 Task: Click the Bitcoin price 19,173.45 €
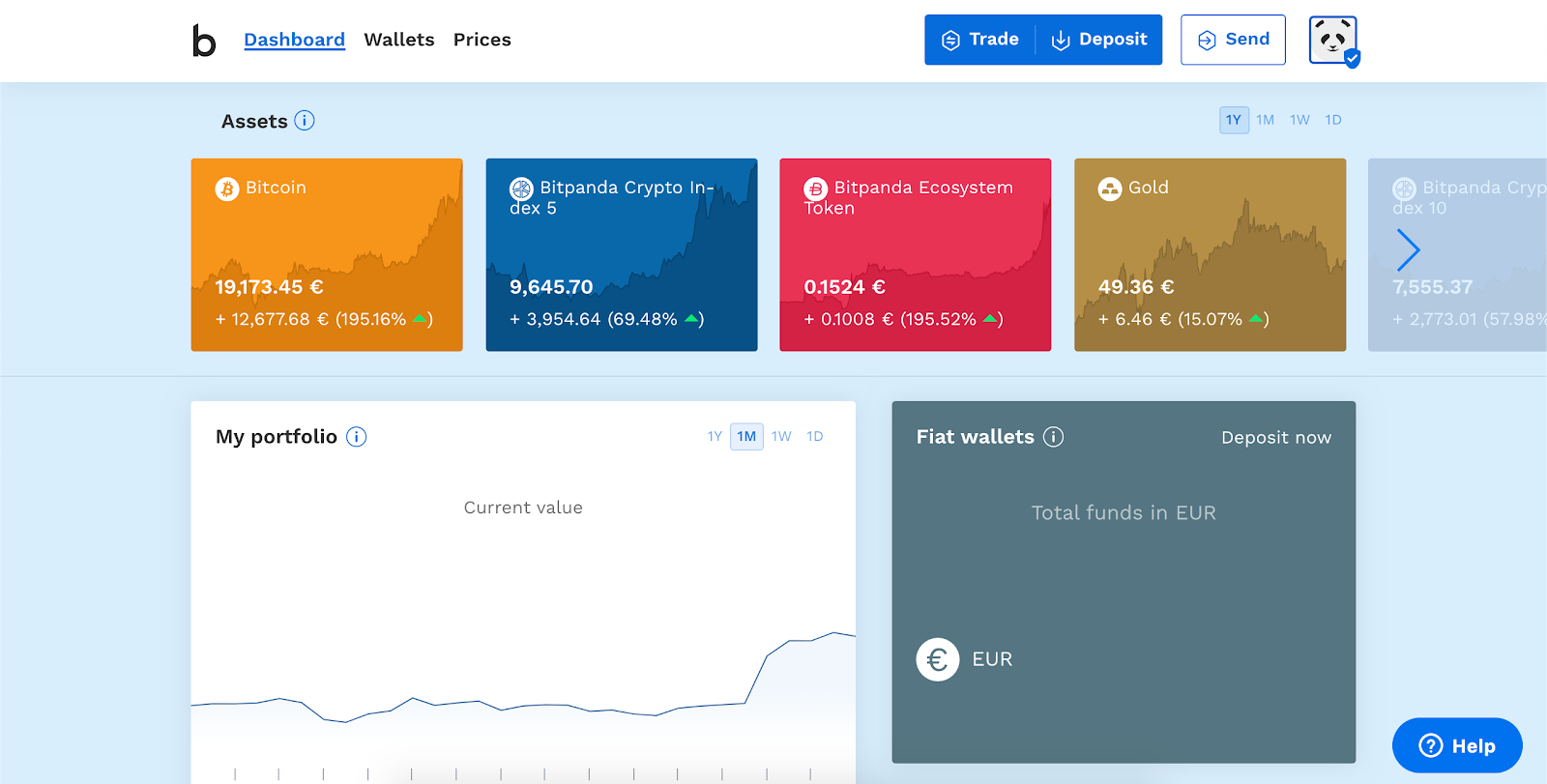pos(269,287)
